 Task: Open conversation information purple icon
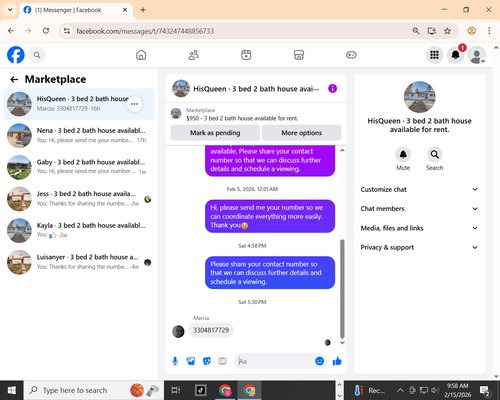click(x=332, y=89)
